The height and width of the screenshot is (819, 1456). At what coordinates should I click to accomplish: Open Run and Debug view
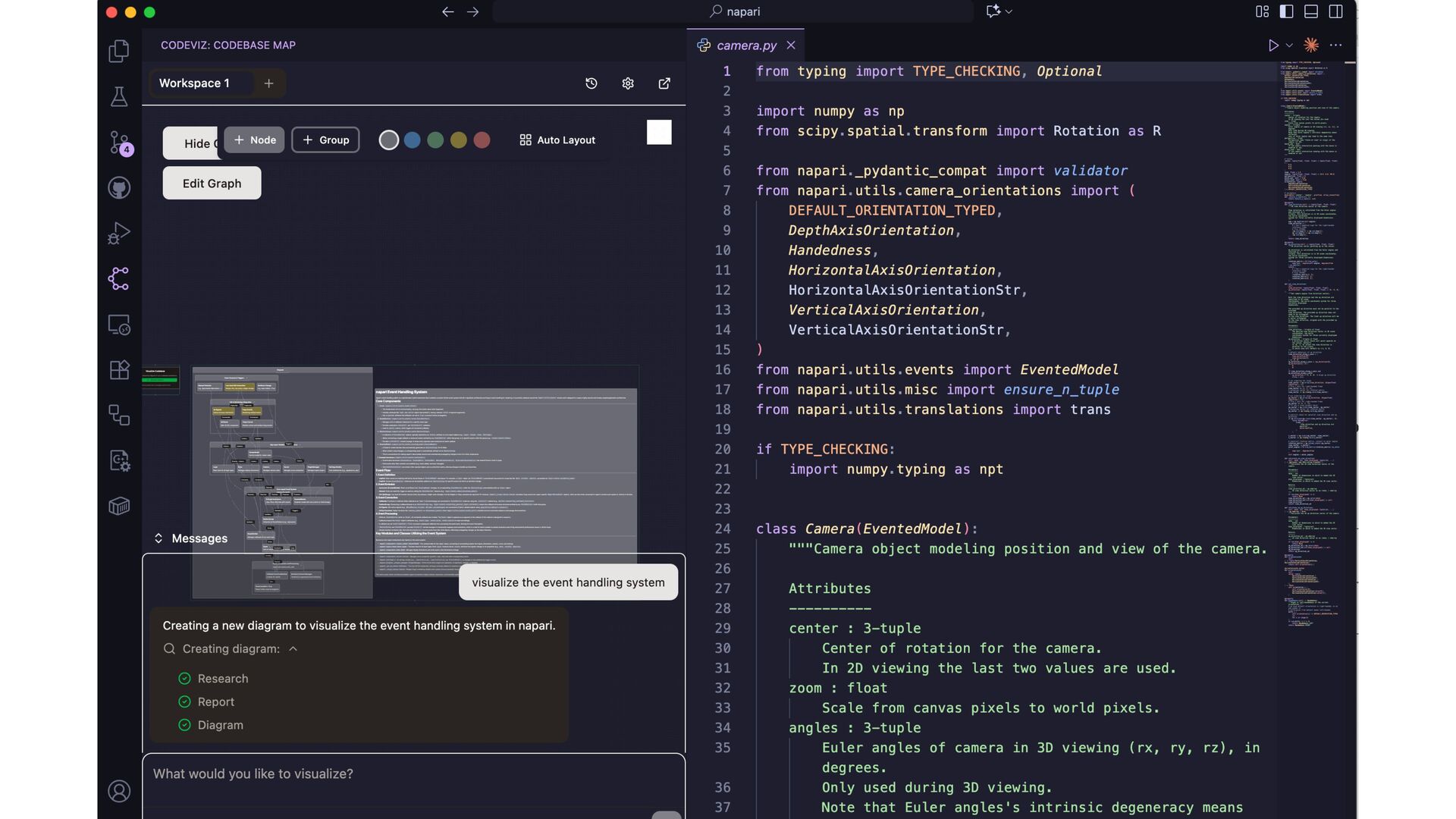click(119, 234)
